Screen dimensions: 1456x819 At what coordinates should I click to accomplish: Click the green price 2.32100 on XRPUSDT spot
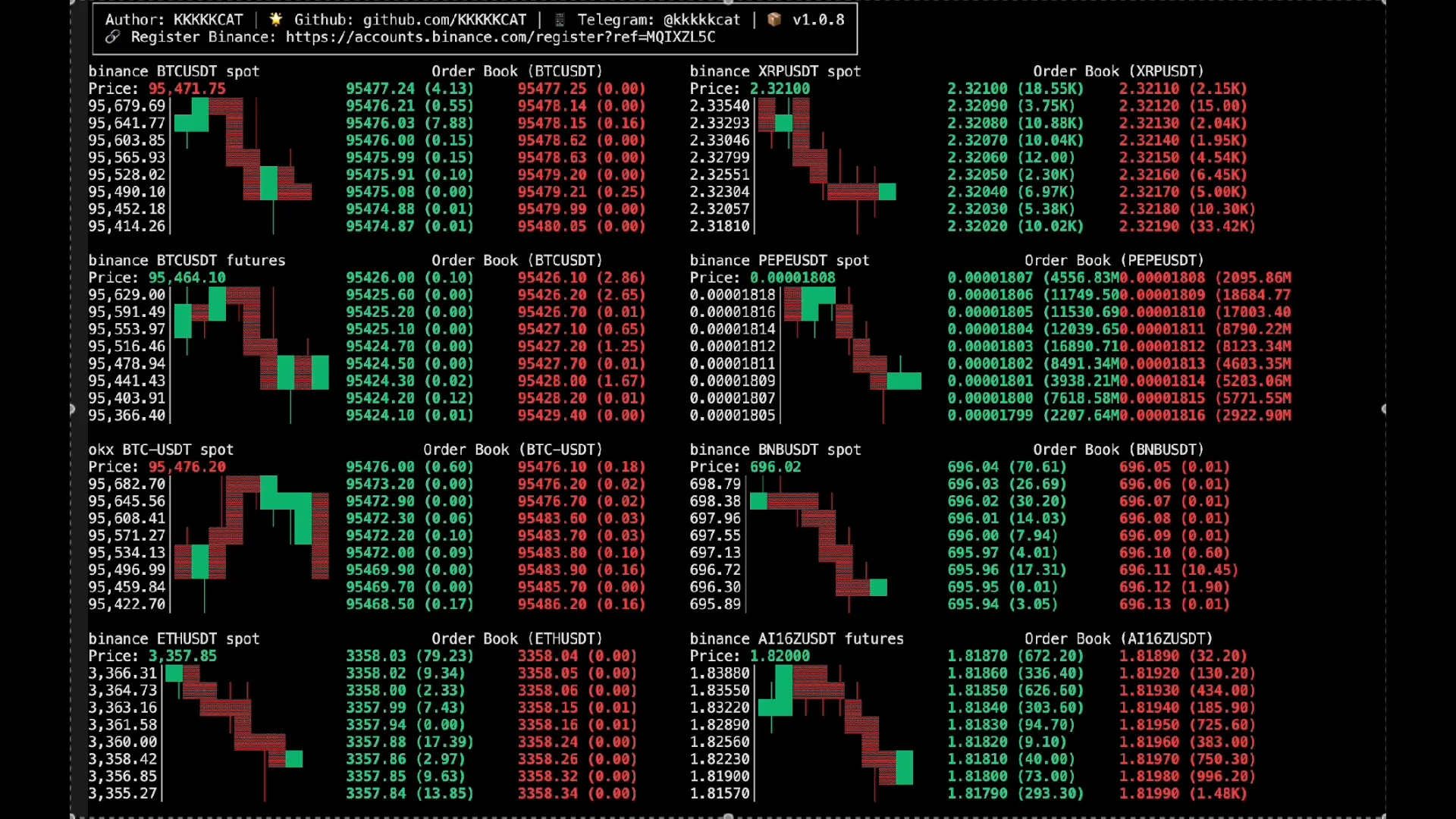780,88
